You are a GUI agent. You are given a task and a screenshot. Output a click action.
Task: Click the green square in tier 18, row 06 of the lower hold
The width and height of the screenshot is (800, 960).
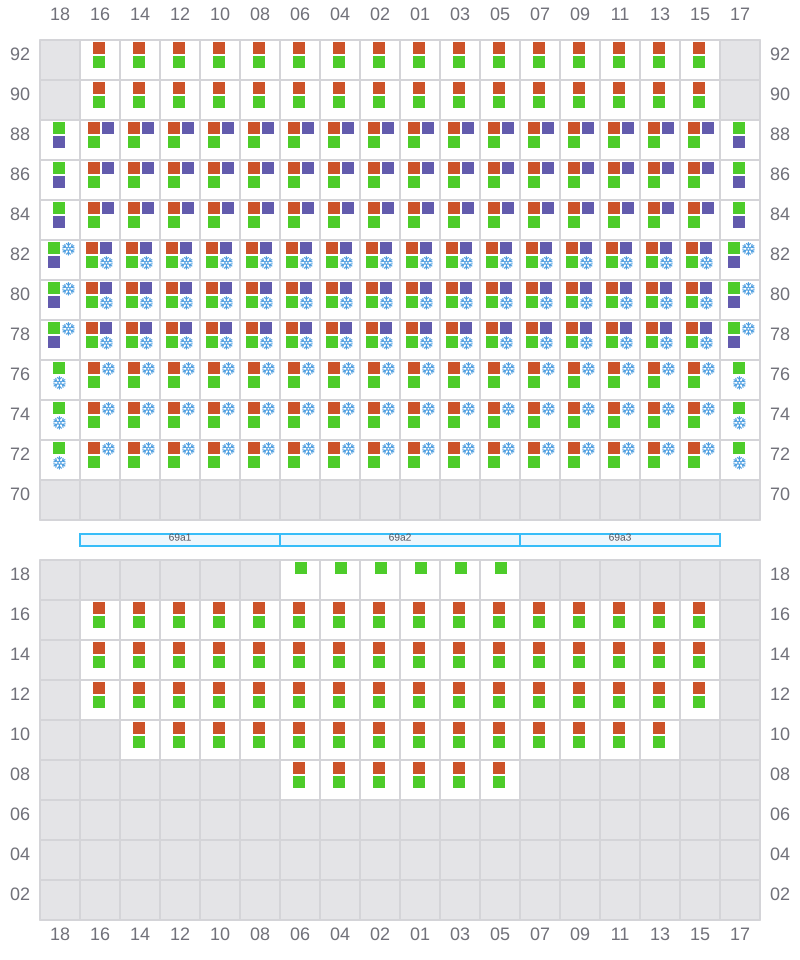tap(301, 568)
